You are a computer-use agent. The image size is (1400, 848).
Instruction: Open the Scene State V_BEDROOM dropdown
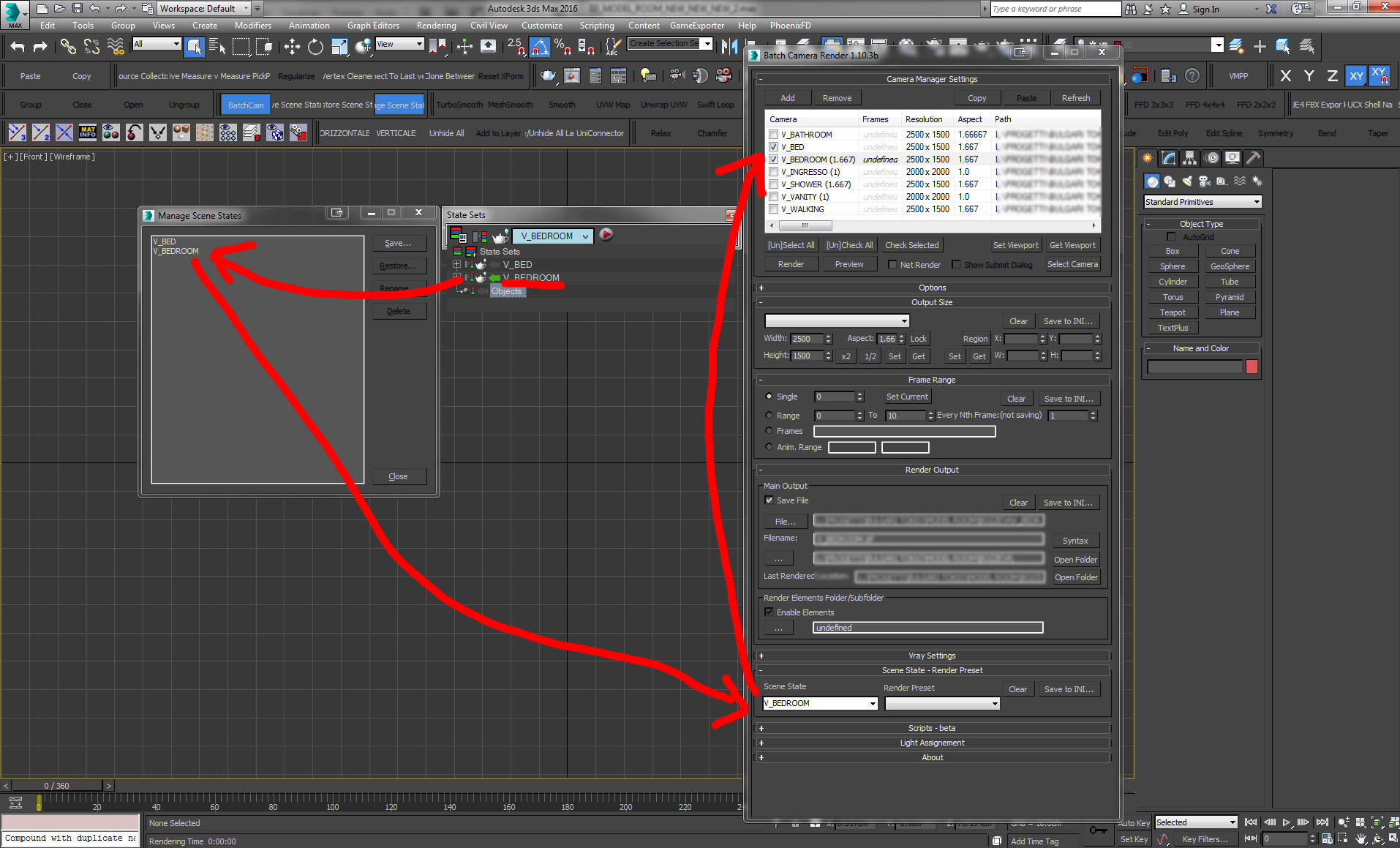tap(820, 703)
